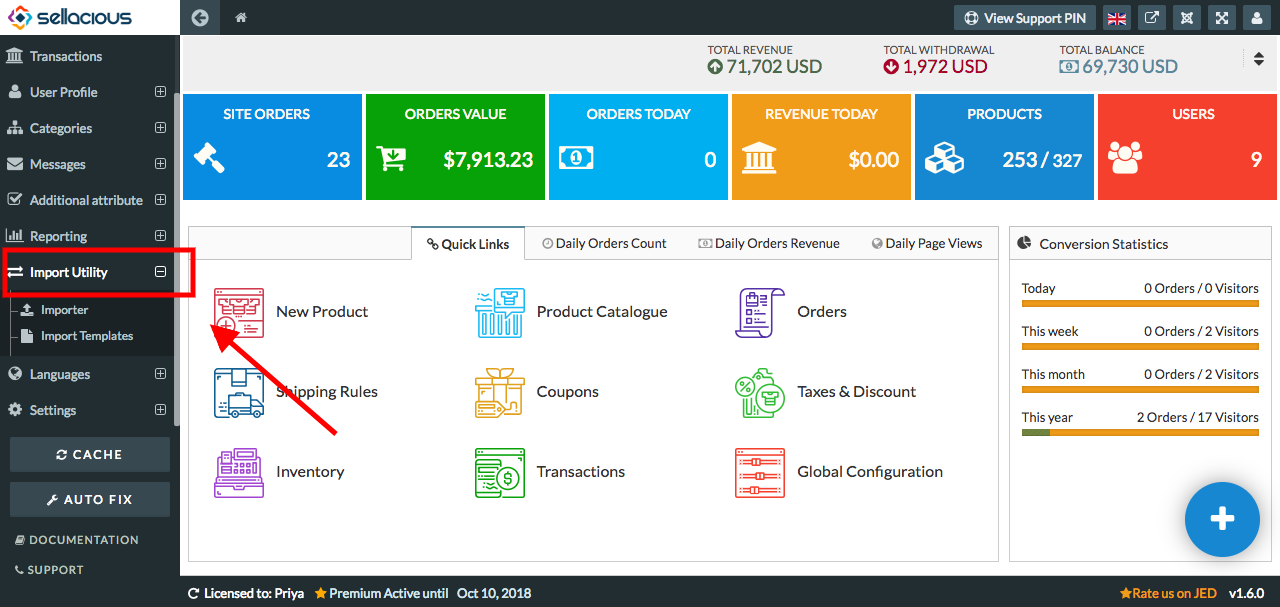
Task: Open the Global Configuration sliders icon
Action: point(760,472)
